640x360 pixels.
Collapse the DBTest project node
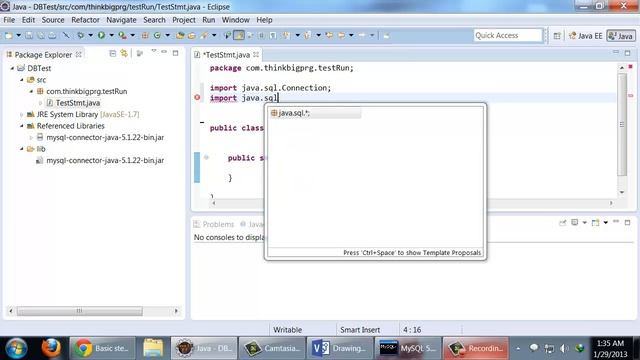pyautogui.click(x=12, y=69)
